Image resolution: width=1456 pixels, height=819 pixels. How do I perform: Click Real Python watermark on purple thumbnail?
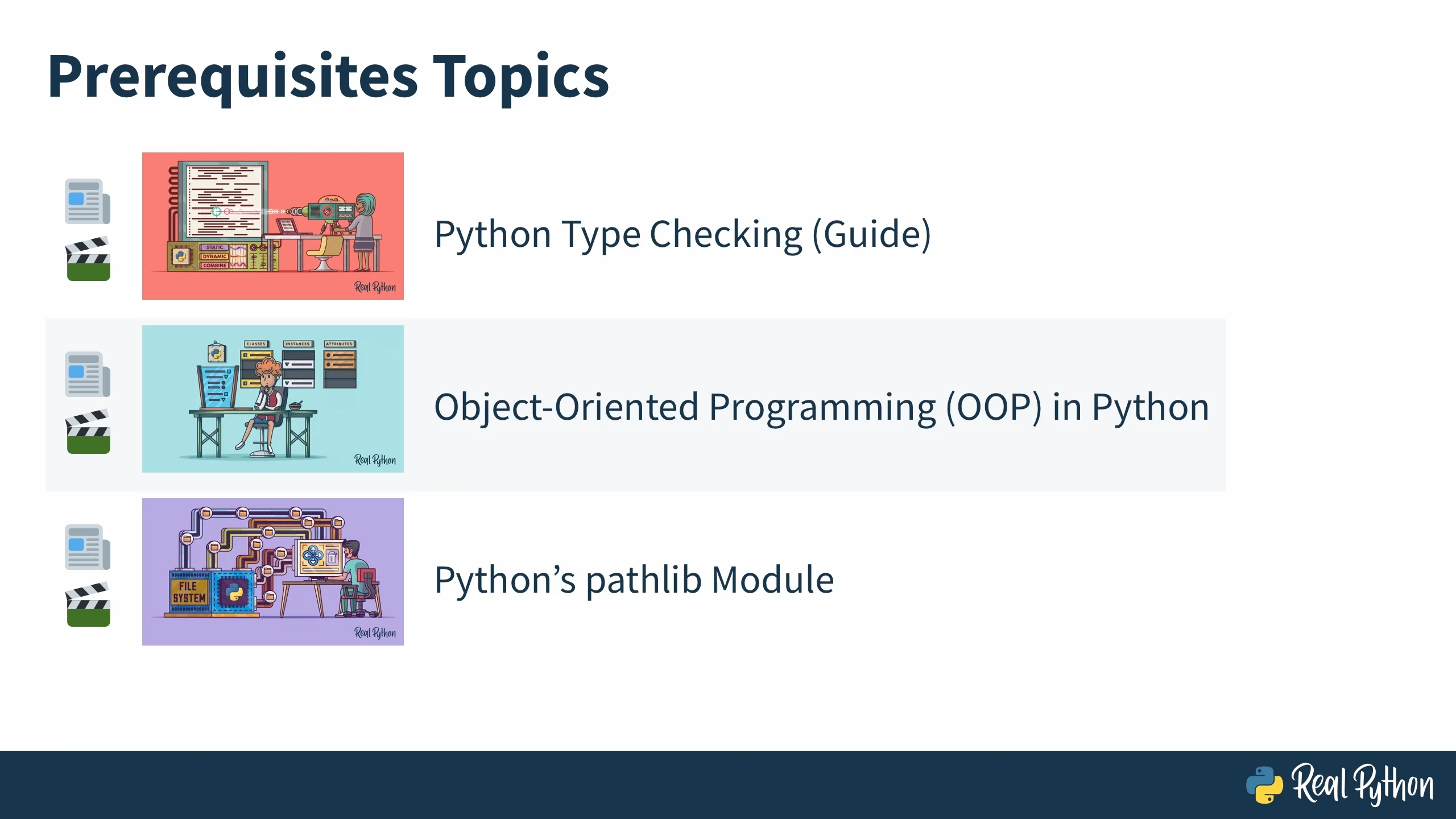[x=375, y=632]
